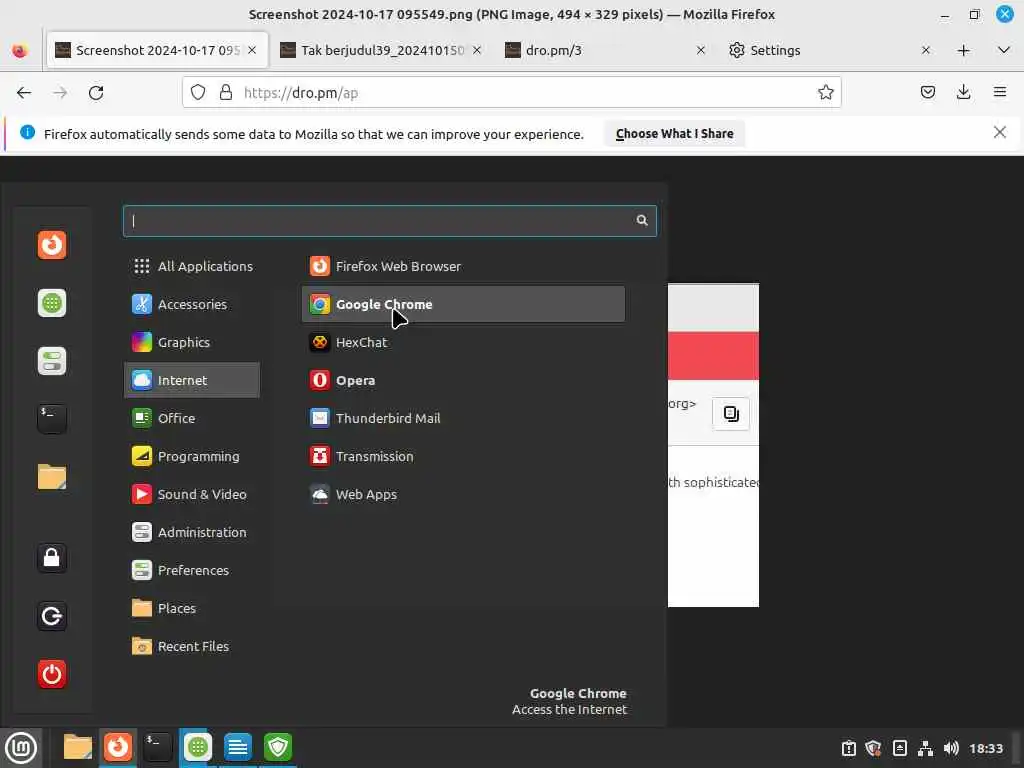Open network connections tray icon
This screenshot has height=768, width=1024.
(925, 748)
